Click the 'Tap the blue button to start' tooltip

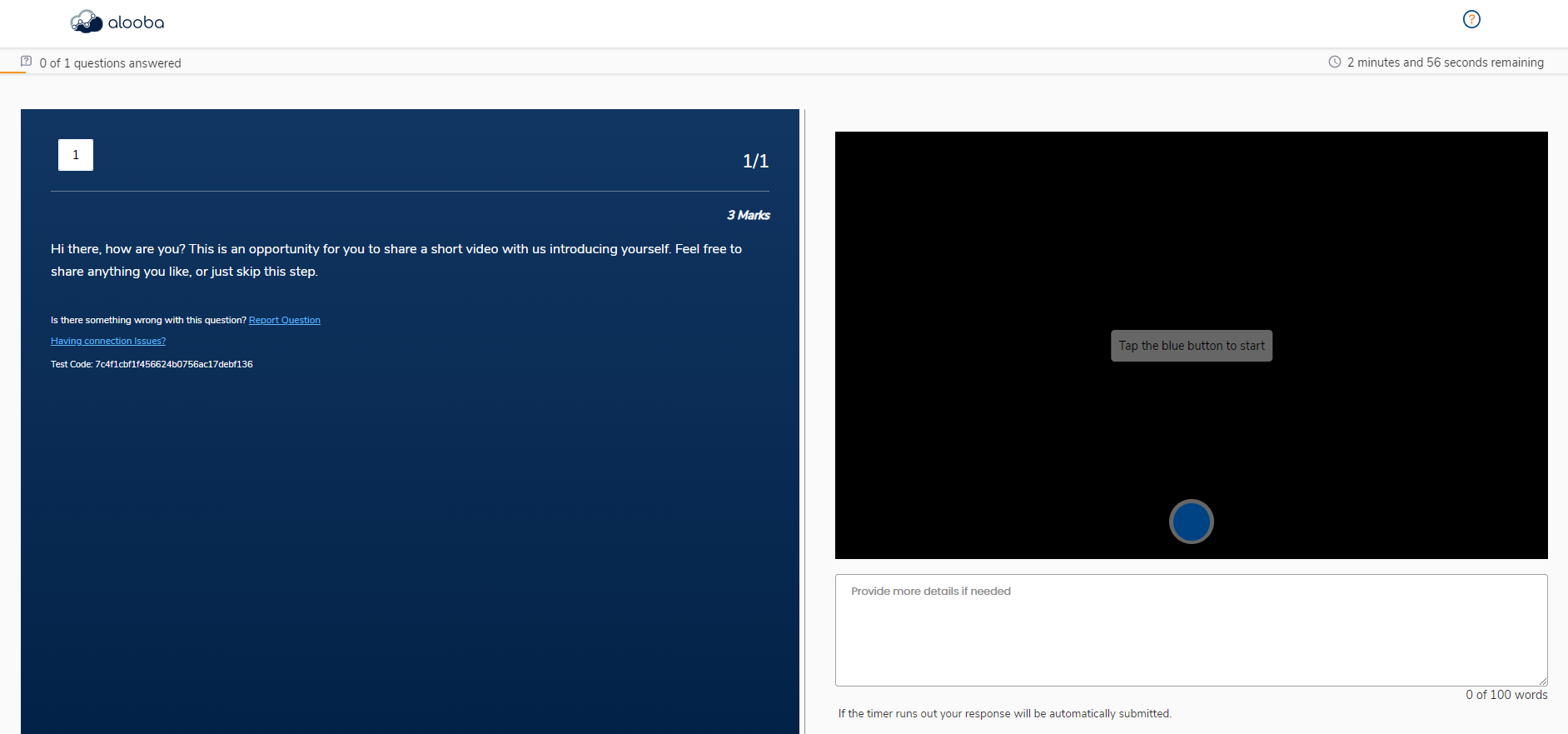click(x=1191, y=346)
